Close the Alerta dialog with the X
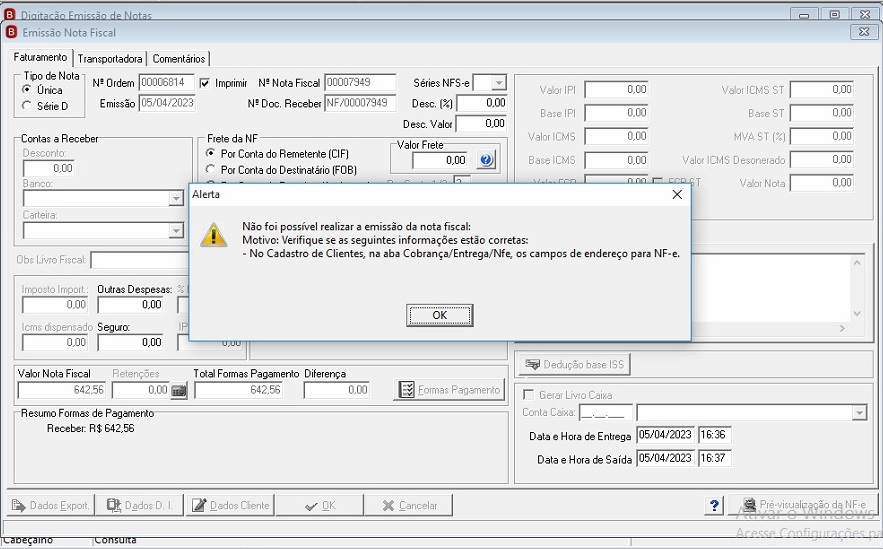 677,194
